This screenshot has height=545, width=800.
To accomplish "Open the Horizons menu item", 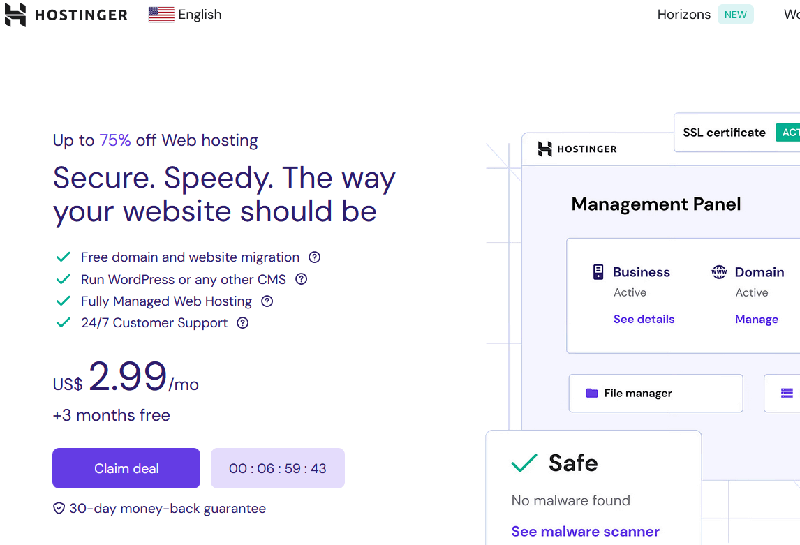I will pos(684,14).
